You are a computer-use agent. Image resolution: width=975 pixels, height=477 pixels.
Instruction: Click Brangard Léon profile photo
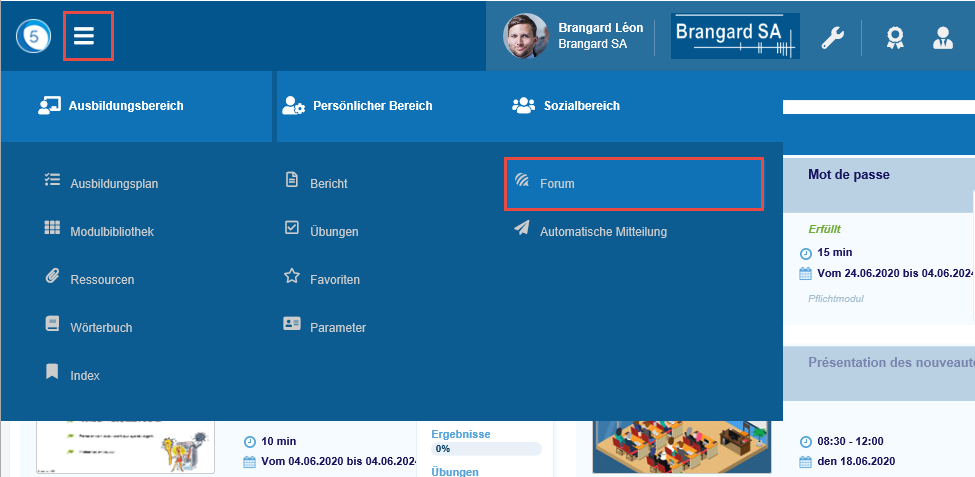pos(525,36)
